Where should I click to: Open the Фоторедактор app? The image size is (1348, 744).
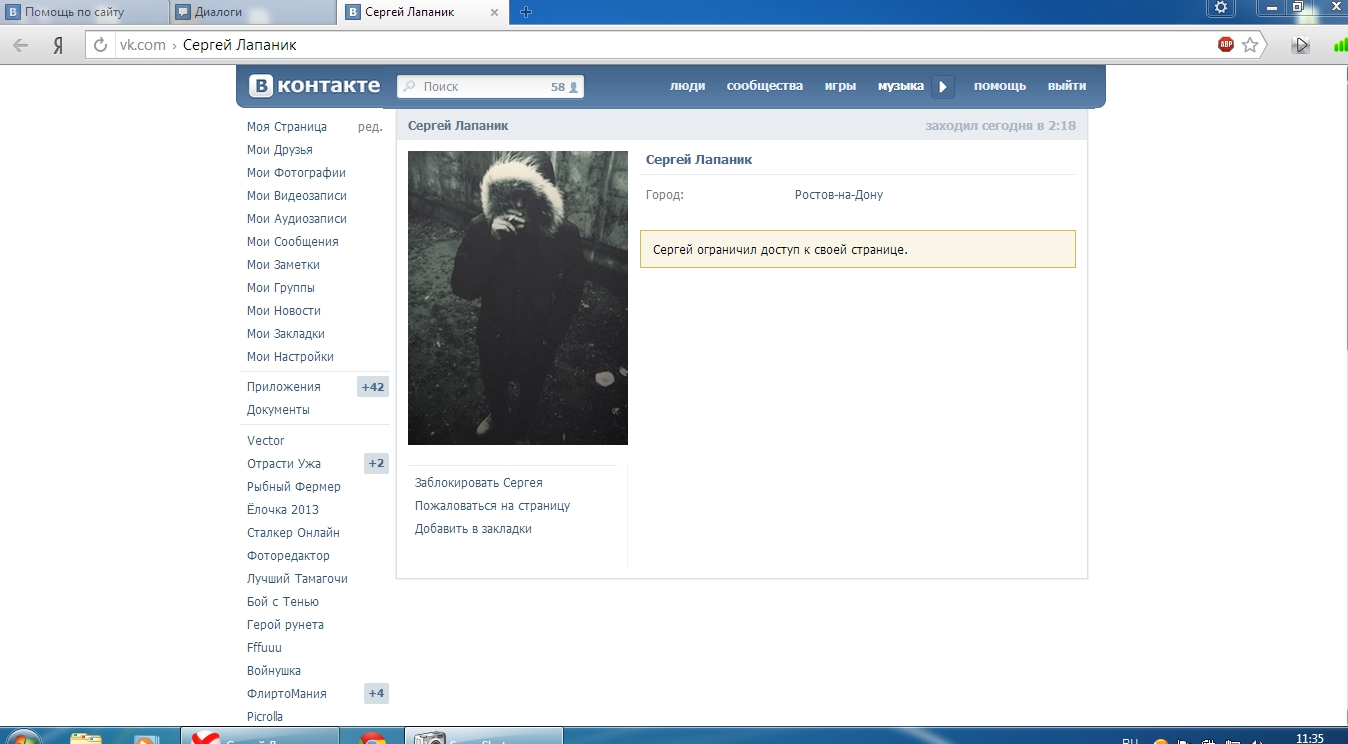coord(288,556)
